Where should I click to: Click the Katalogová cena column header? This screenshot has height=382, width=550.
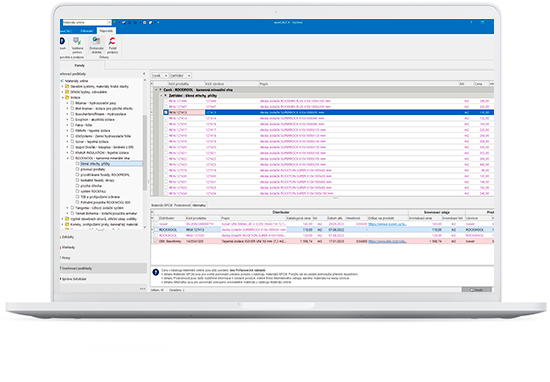299,218
